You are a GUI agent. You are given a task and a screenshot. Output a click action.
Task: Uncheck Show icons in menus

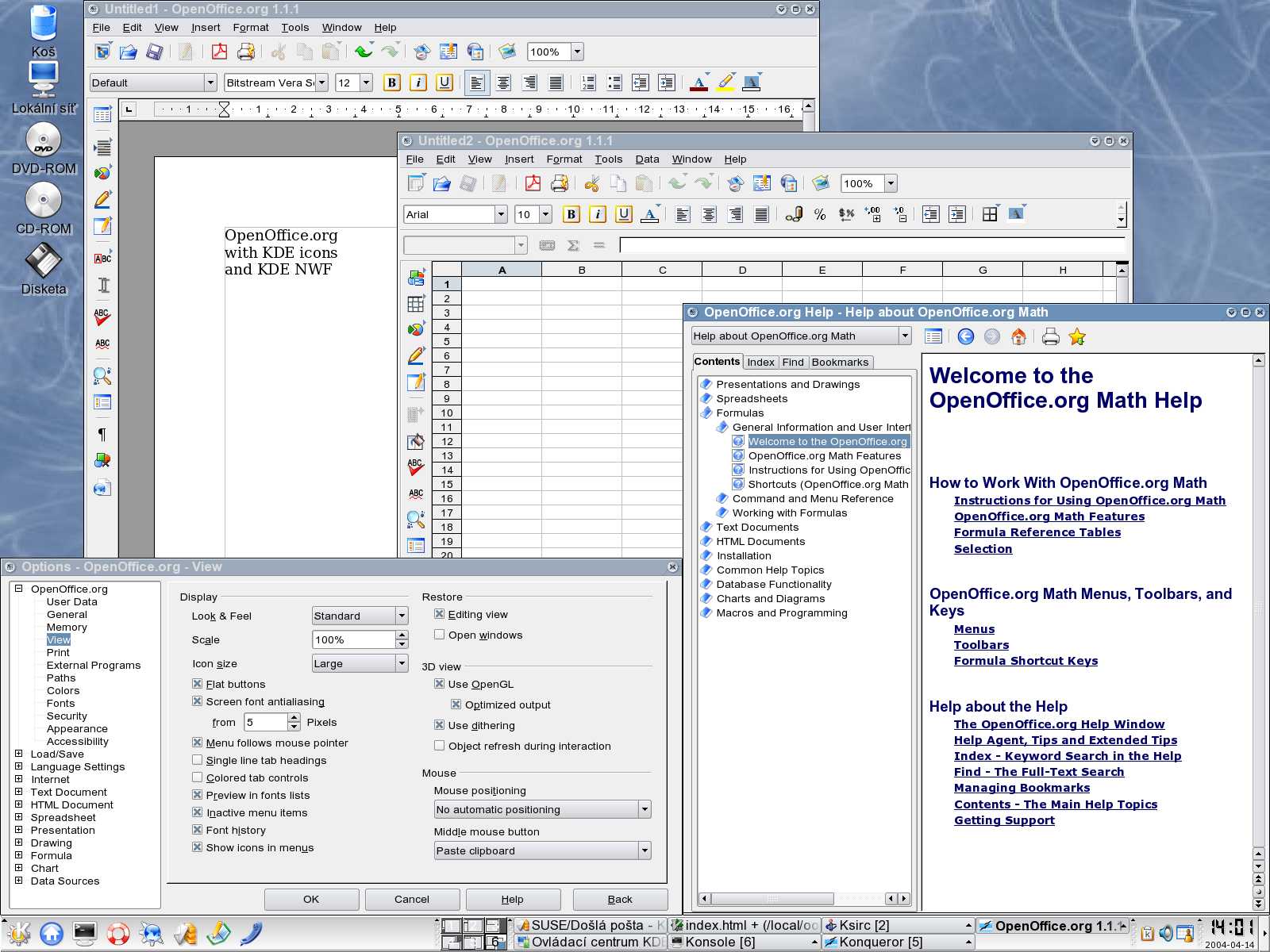[197, 847]
